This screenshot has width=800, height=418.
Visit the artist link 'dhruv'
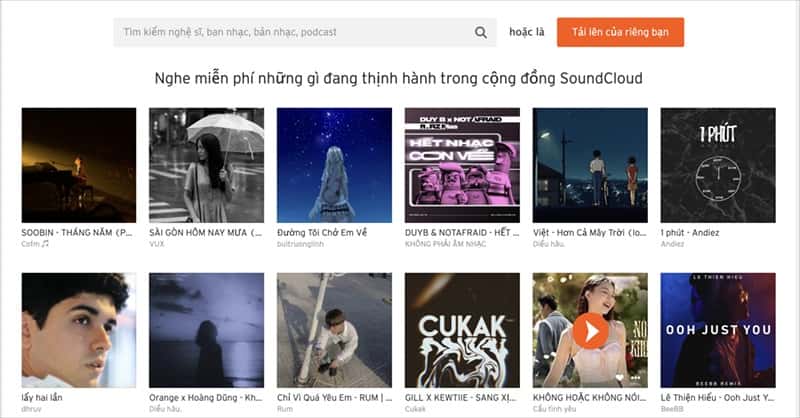(x=33, y=408)
